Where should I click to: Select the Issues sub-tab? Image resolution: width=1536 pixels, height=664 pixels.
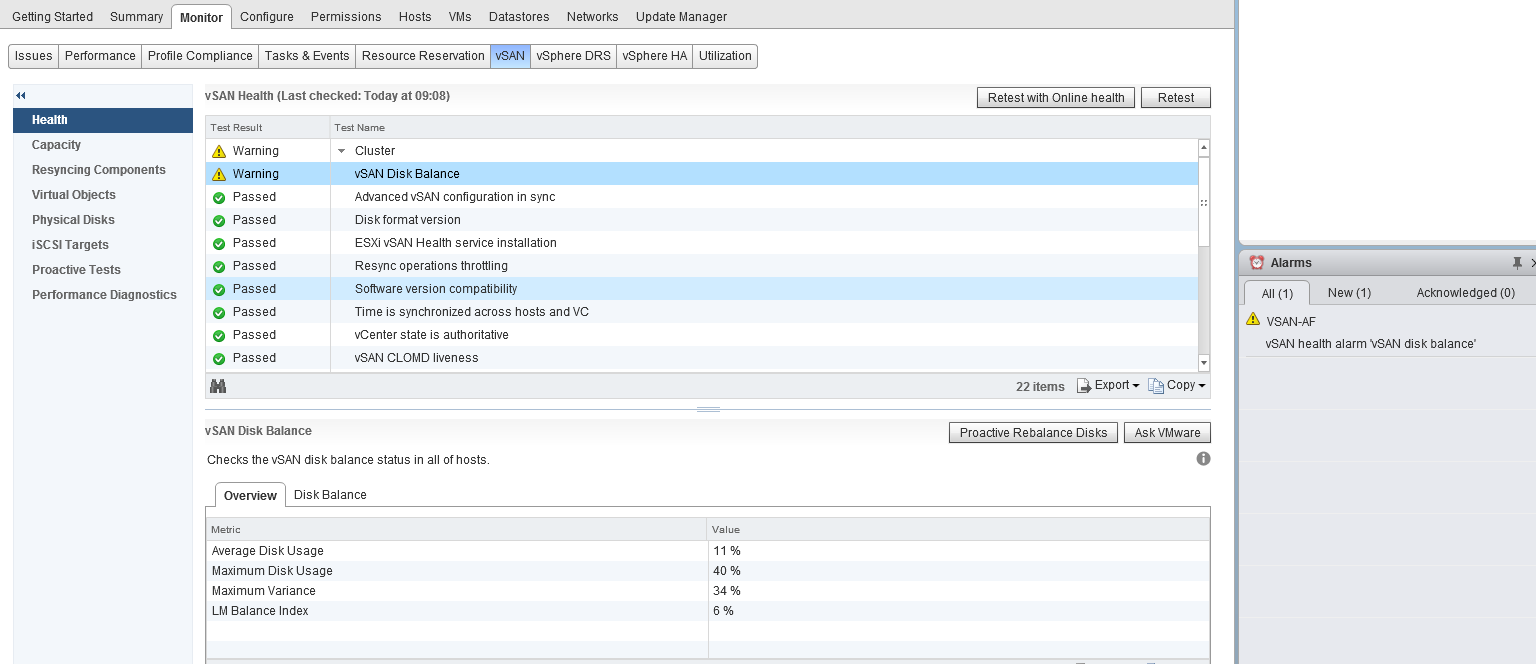33,56
